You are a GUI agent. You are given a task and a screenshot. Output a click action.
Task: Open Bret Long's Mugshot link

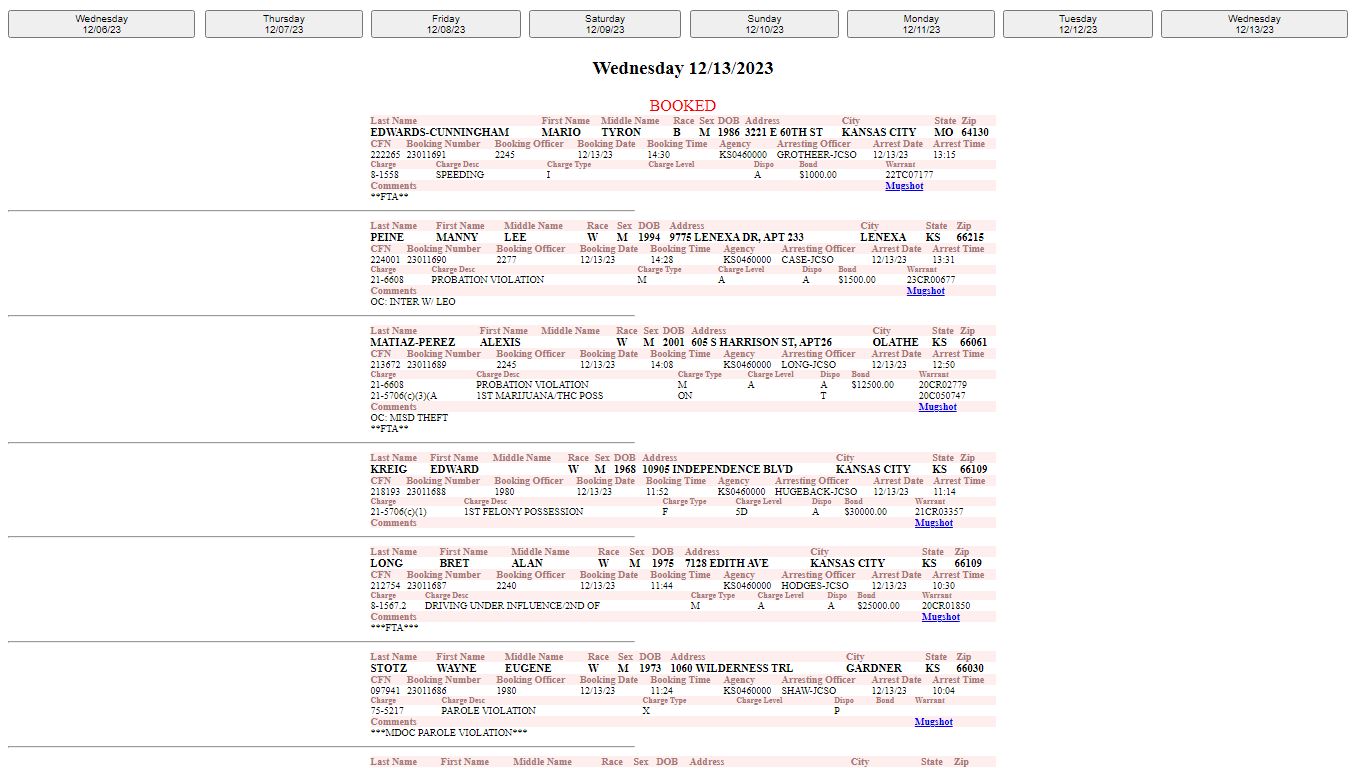(x=940, y=617)
